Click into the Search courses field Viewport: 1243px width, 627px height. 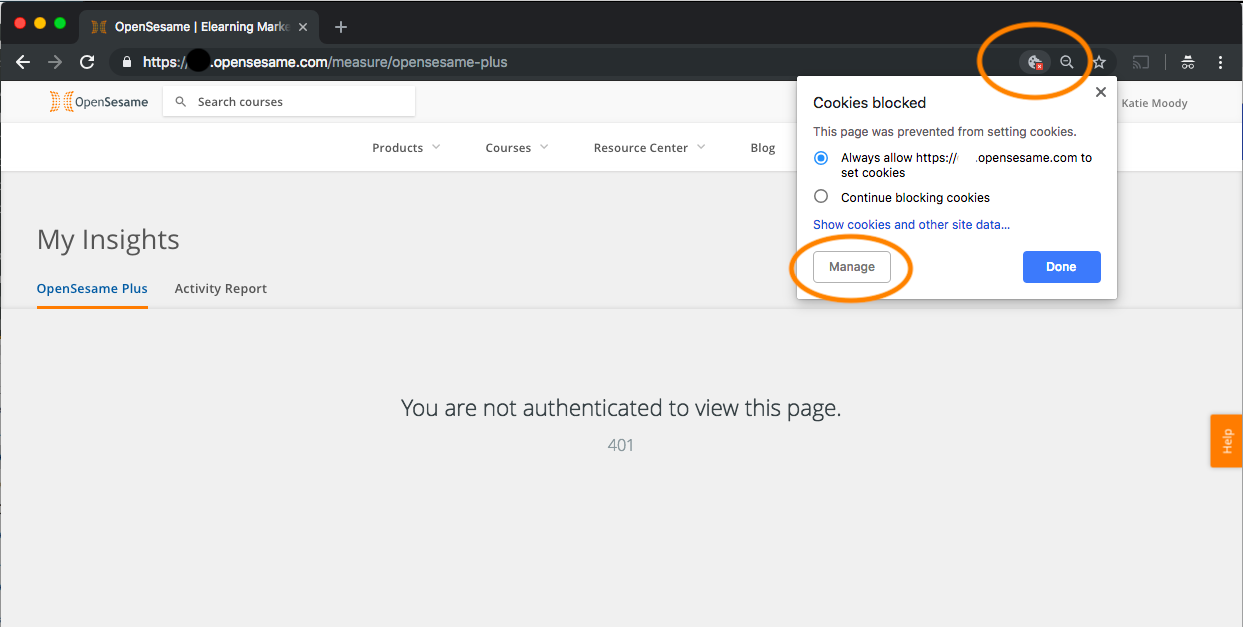click(289, 101)
